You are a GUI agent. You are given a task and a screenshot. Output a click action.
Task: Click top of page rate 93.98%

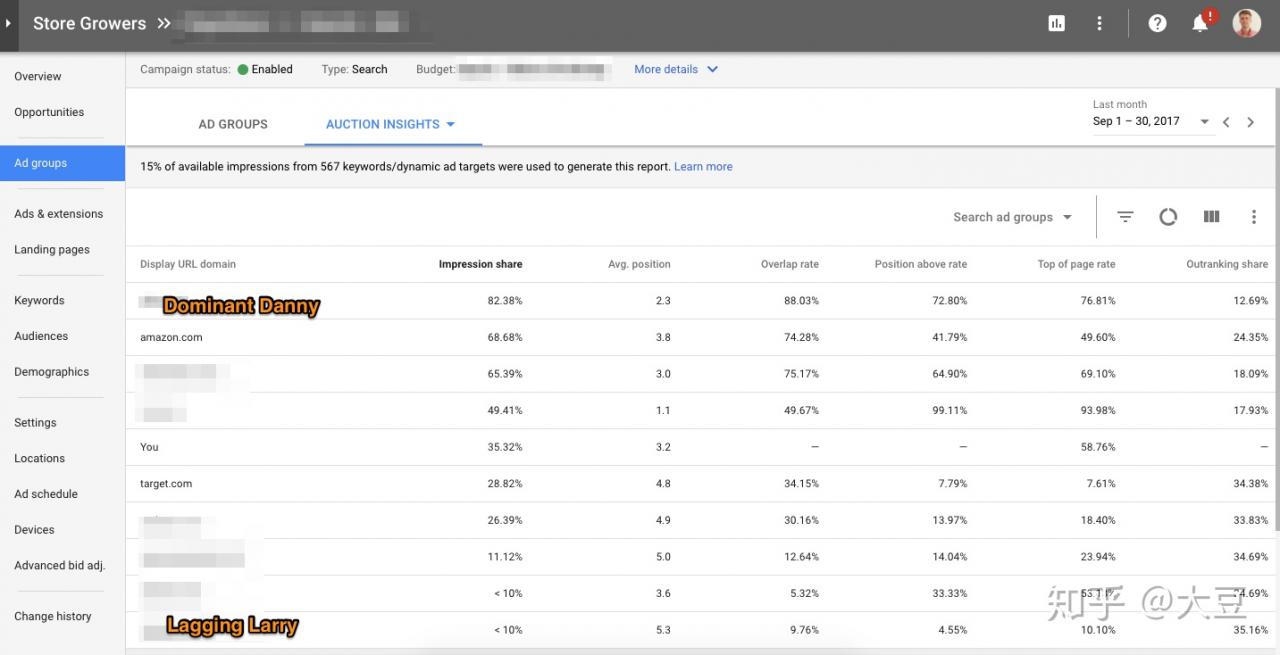click(x=1097, y=410)
